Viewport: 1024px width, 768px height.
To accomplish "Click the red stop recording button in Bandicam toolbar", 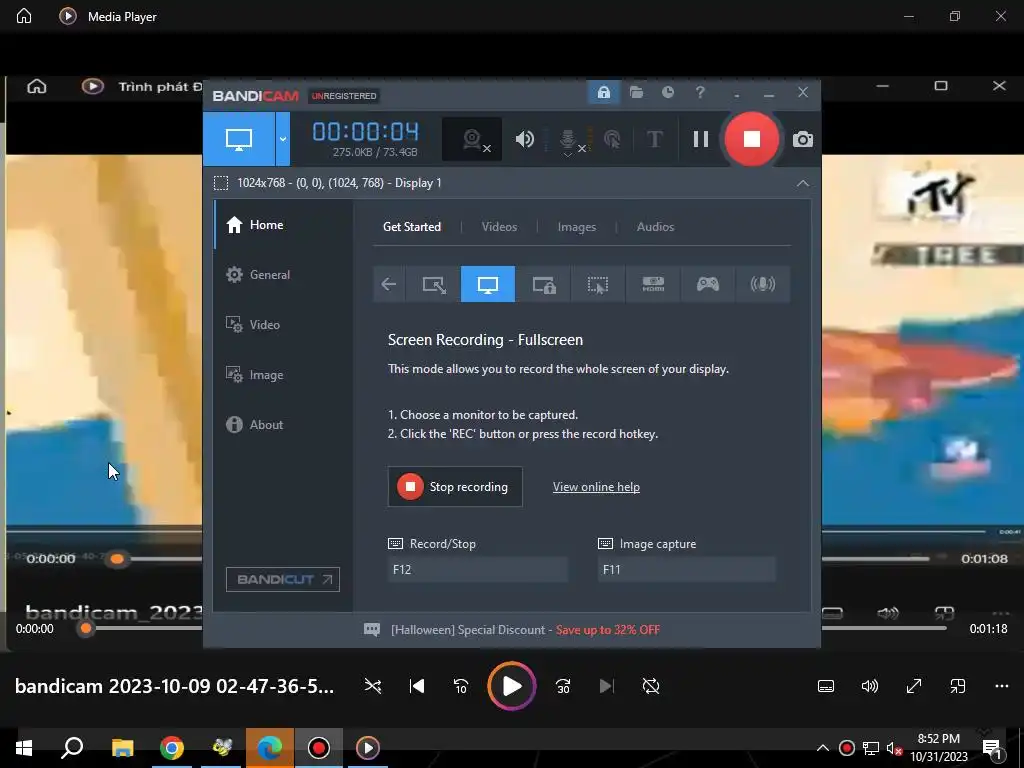I will point(752,138).
